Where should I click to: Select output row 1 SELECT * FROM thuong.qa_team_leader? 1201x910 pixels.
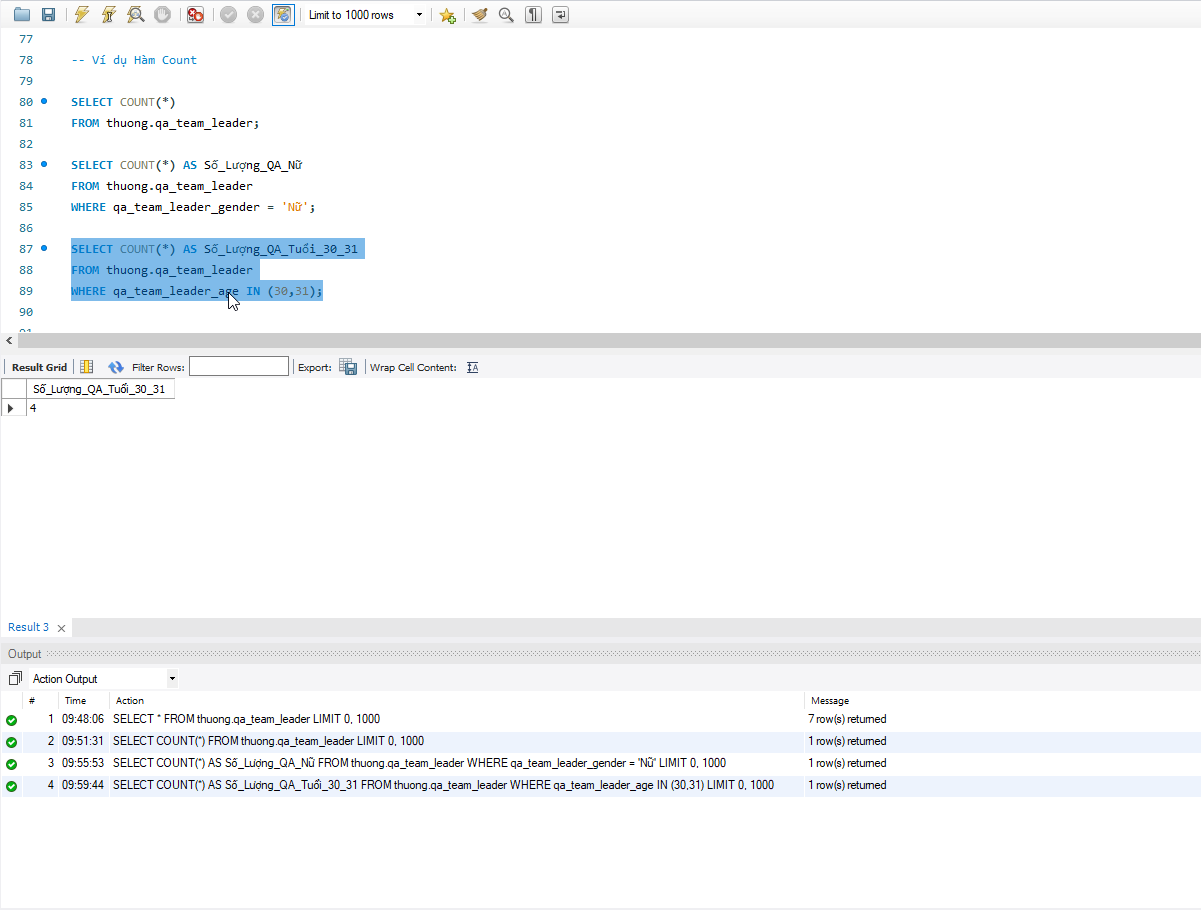600,719
